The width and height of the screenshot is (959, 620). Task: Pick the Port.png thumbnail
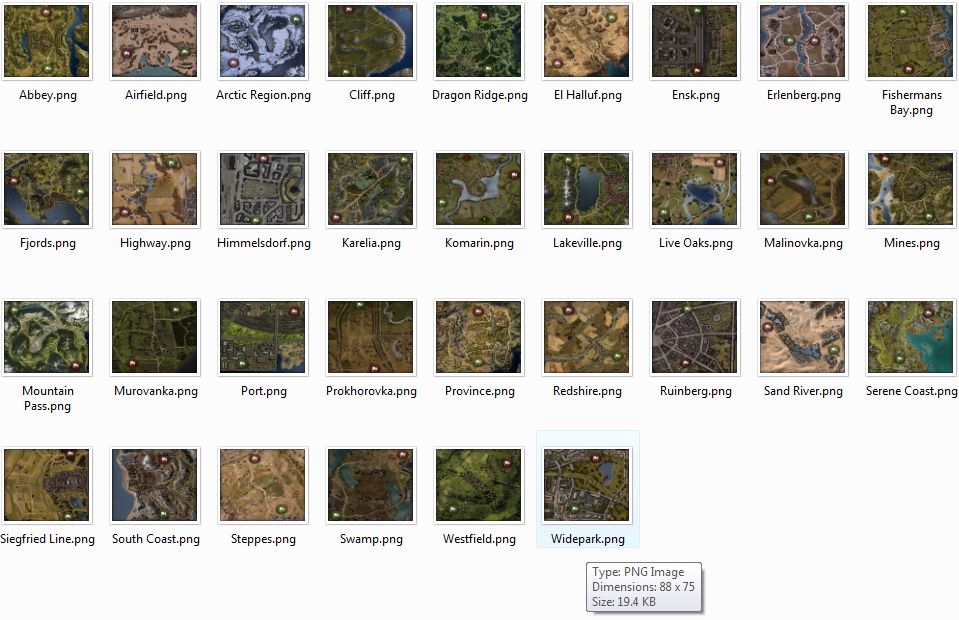pyautogui.click(x=262, y=337)
